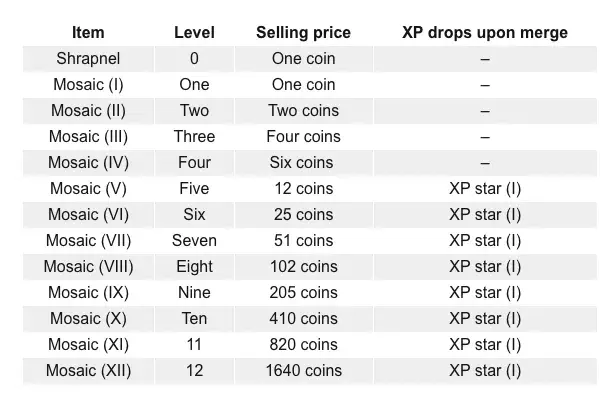This screenshot has height=415, width=606.
Task: Click the 205 coins price cell
Action: tap(303, 293)
